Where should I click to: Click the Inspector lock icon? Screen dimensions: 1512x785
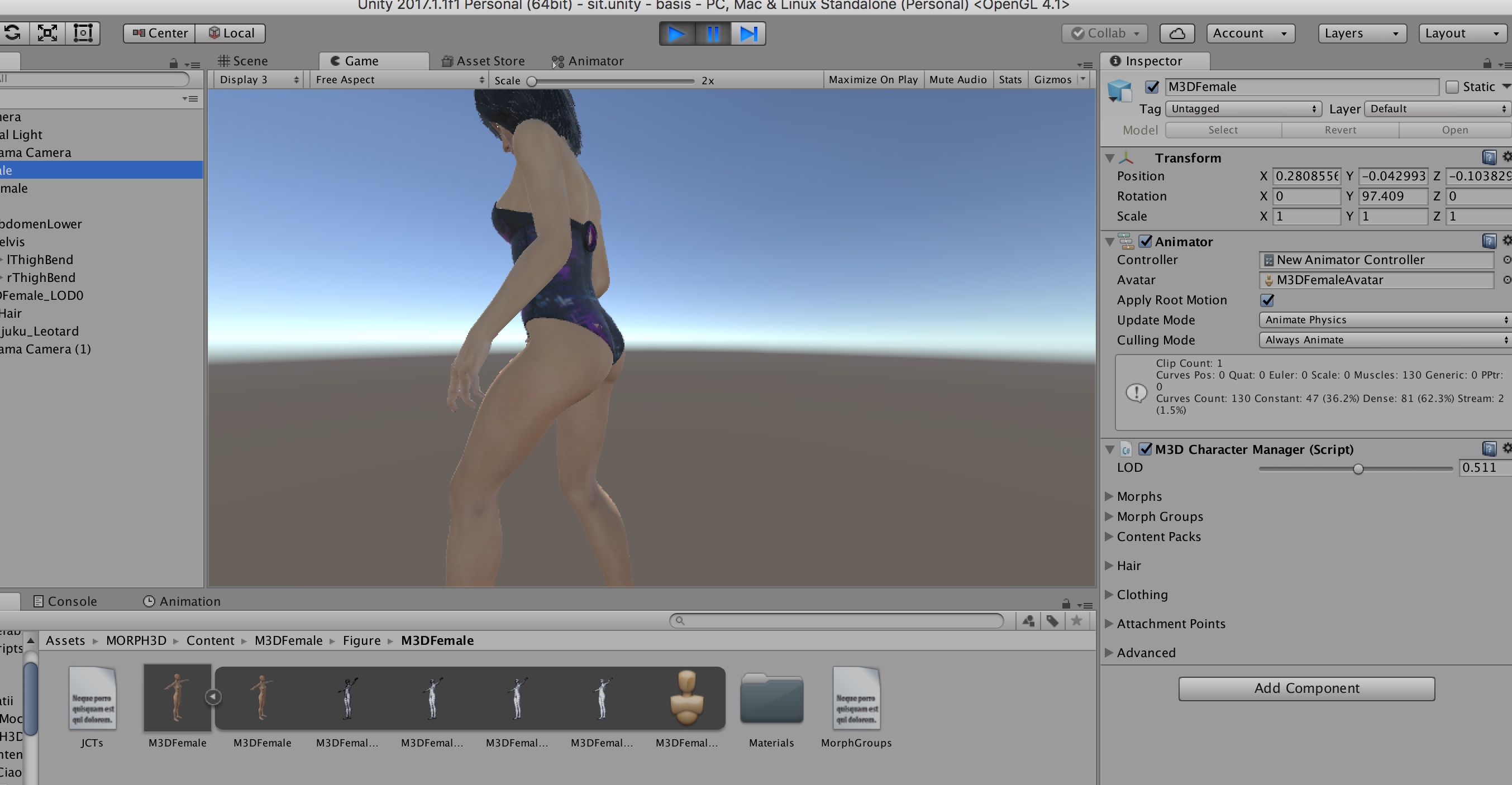tap(1487, 63)
